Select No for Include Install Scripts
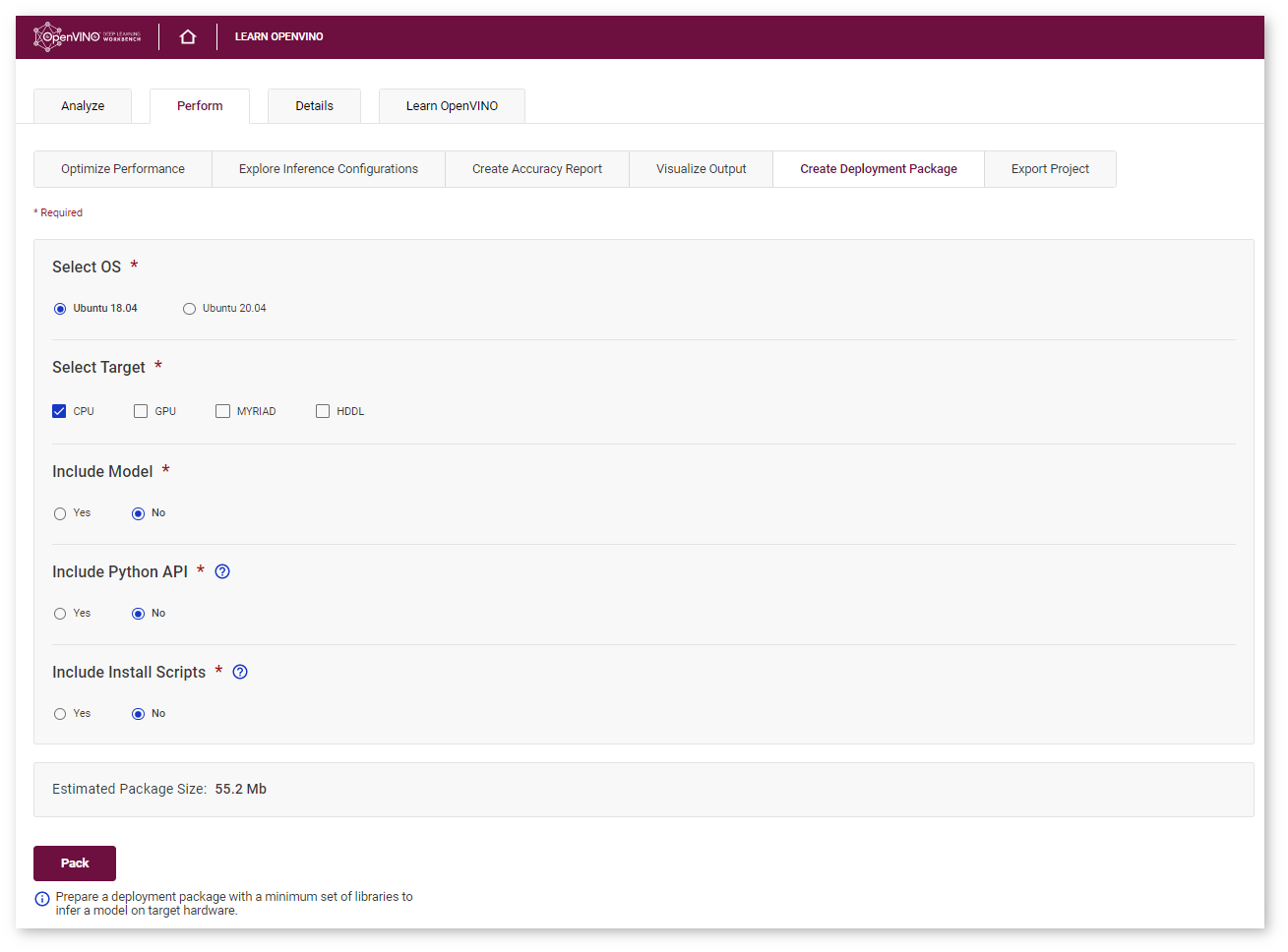 pos(138,714)
